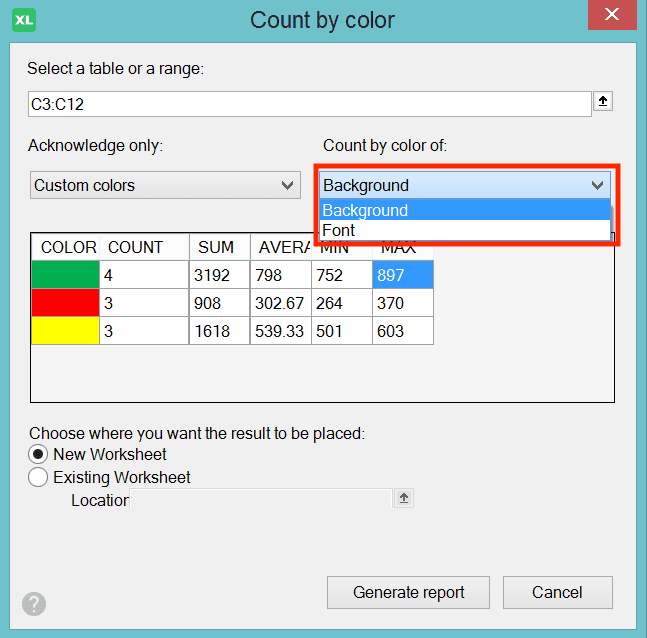The image size is (647, 638).
Task: Click the range selector arrow beside C3:C12
Action: (603, 101)
